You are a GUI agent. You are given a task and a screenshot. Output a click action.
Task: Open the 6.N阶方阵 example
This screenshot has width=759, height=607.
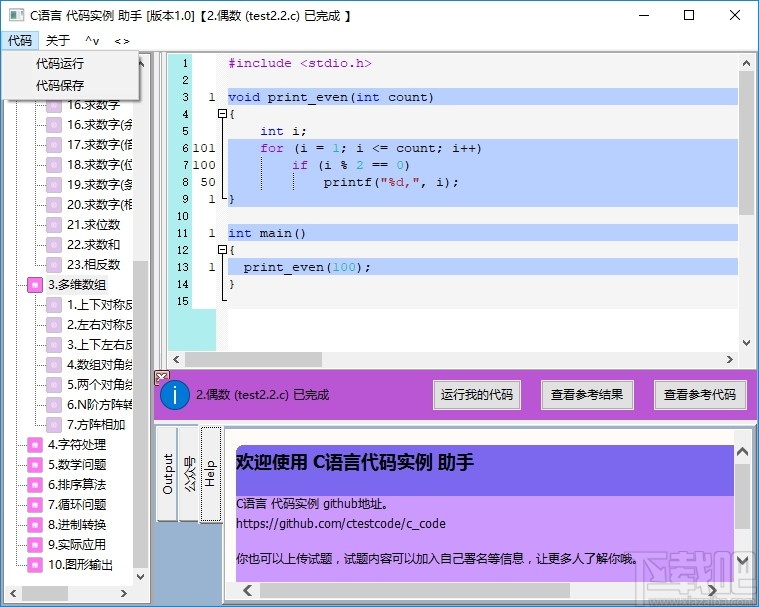click(99, 405)
